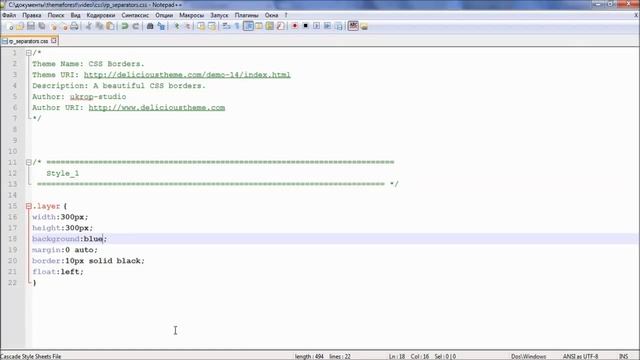
Task: Follow the delicioustheme.com/demo-14/index.html link
Action: [187, 75]
